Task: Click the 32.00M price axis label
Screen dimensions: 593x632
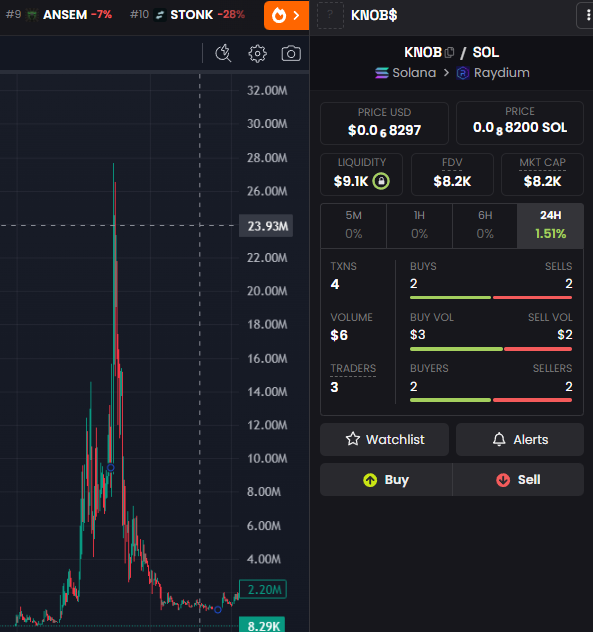Action: click(267, 90)
